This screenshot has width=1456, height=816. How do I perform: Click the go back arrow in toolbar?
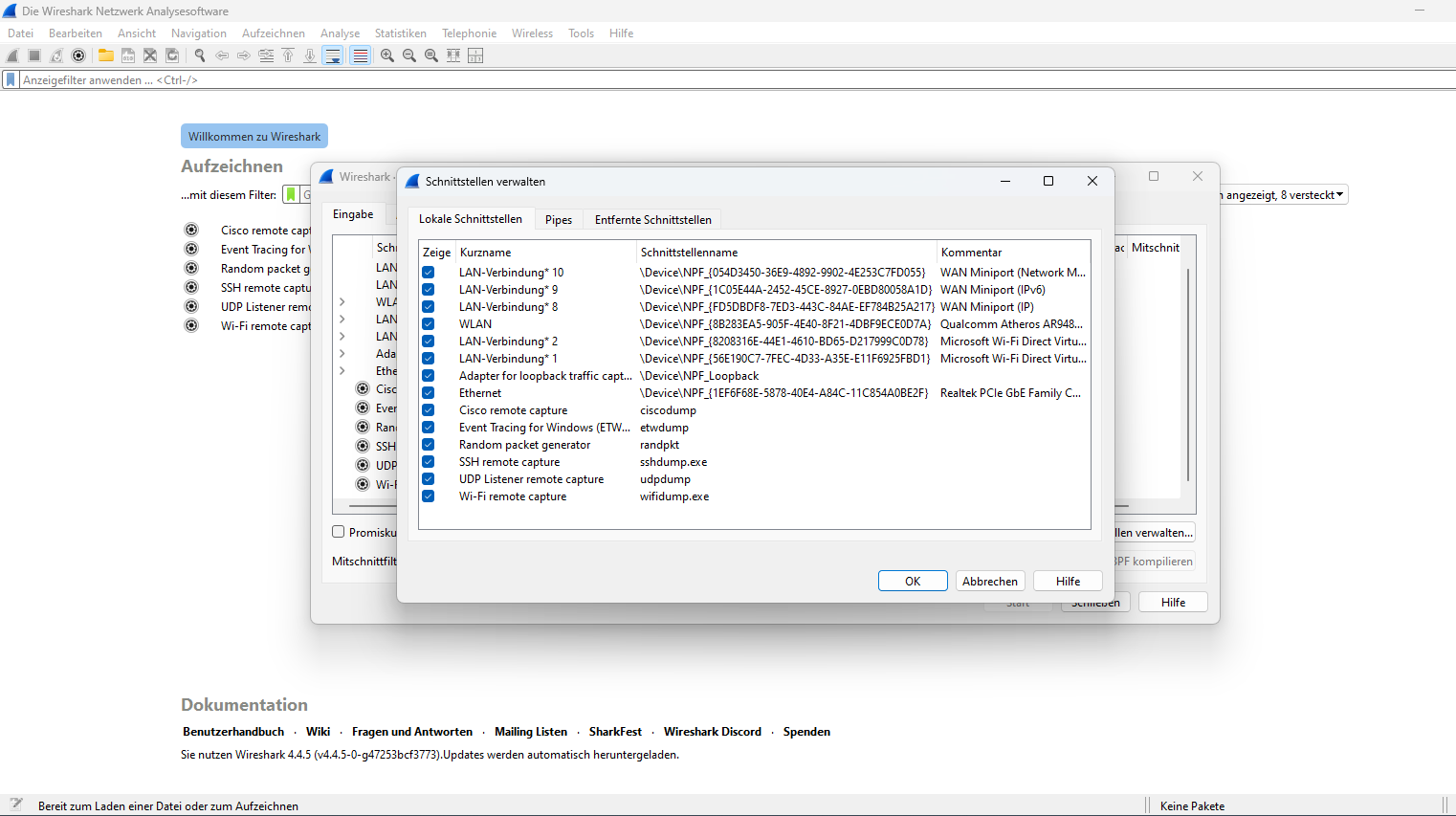(222, 55)
